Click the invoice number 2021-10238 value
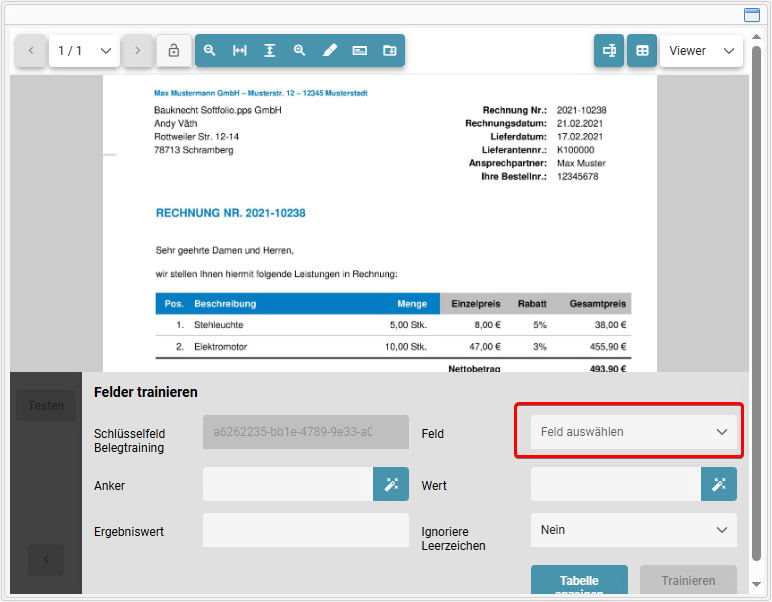Image resolution: width=772 pixels, height=602 pixels. coord(581,110)
